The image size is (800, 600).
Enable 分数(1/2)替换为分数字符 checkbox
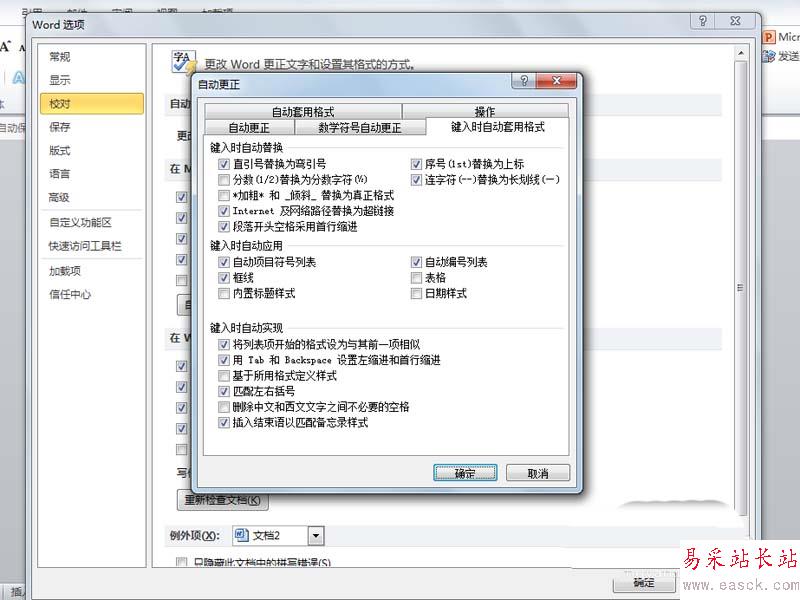tap(223, 180)
